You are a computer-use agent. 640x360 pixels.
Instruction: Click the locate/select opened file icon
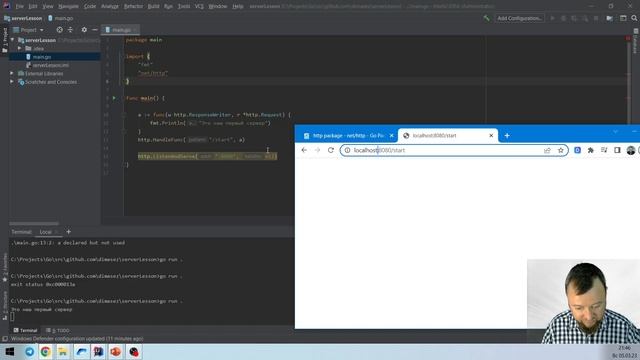click(60, 30)
